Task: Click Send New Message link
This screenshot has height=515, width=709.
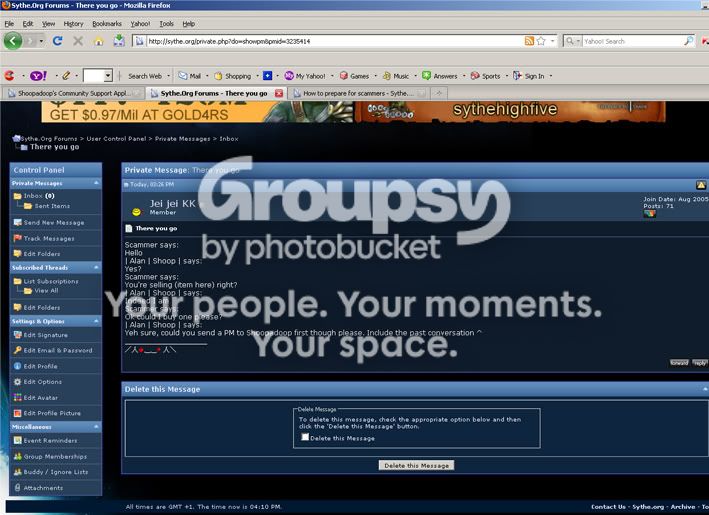Action: 54,222
